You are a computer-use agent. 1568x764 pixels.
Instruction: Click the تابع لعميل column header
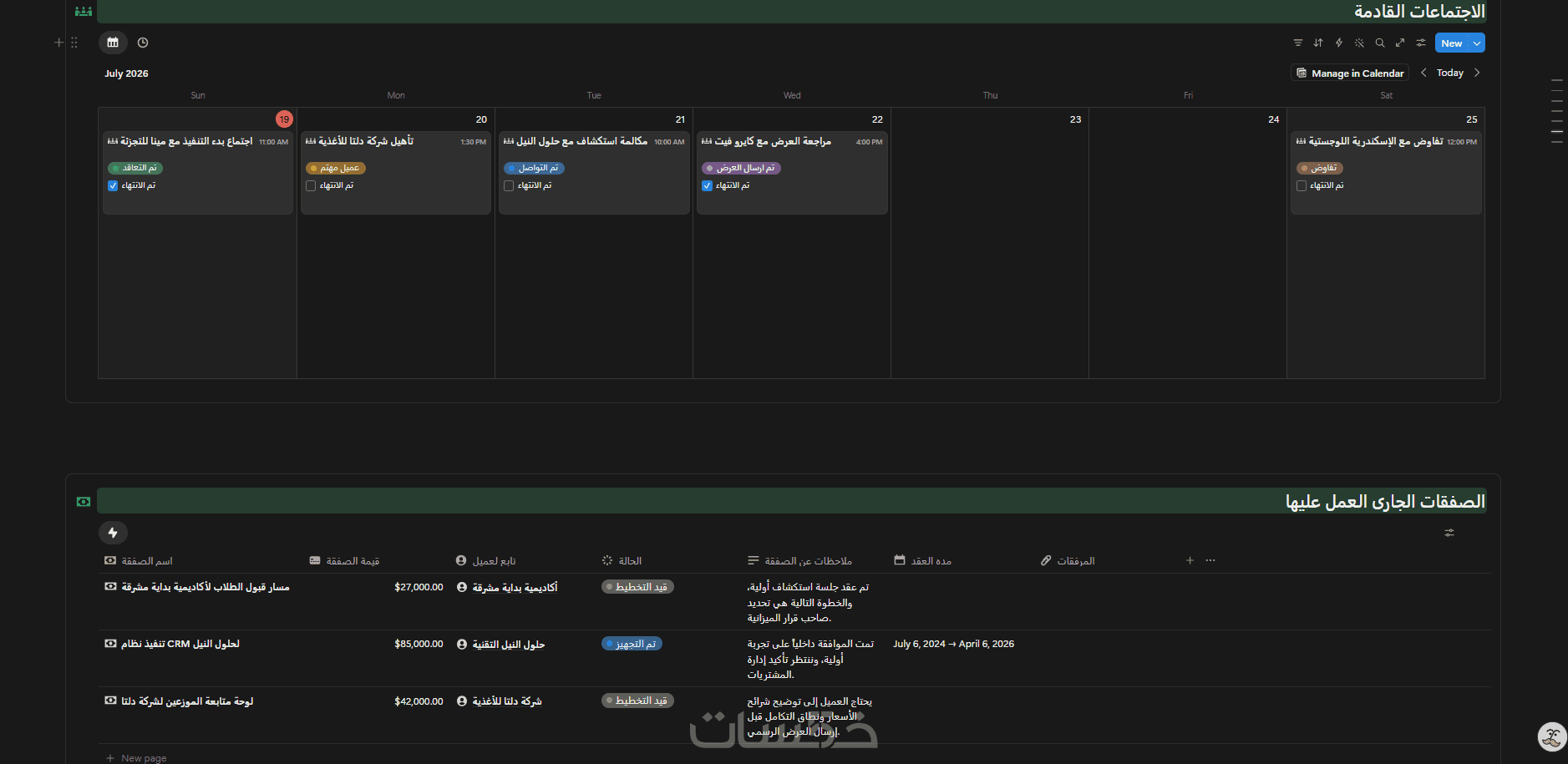pyautogui.click(x=486, y=561)
